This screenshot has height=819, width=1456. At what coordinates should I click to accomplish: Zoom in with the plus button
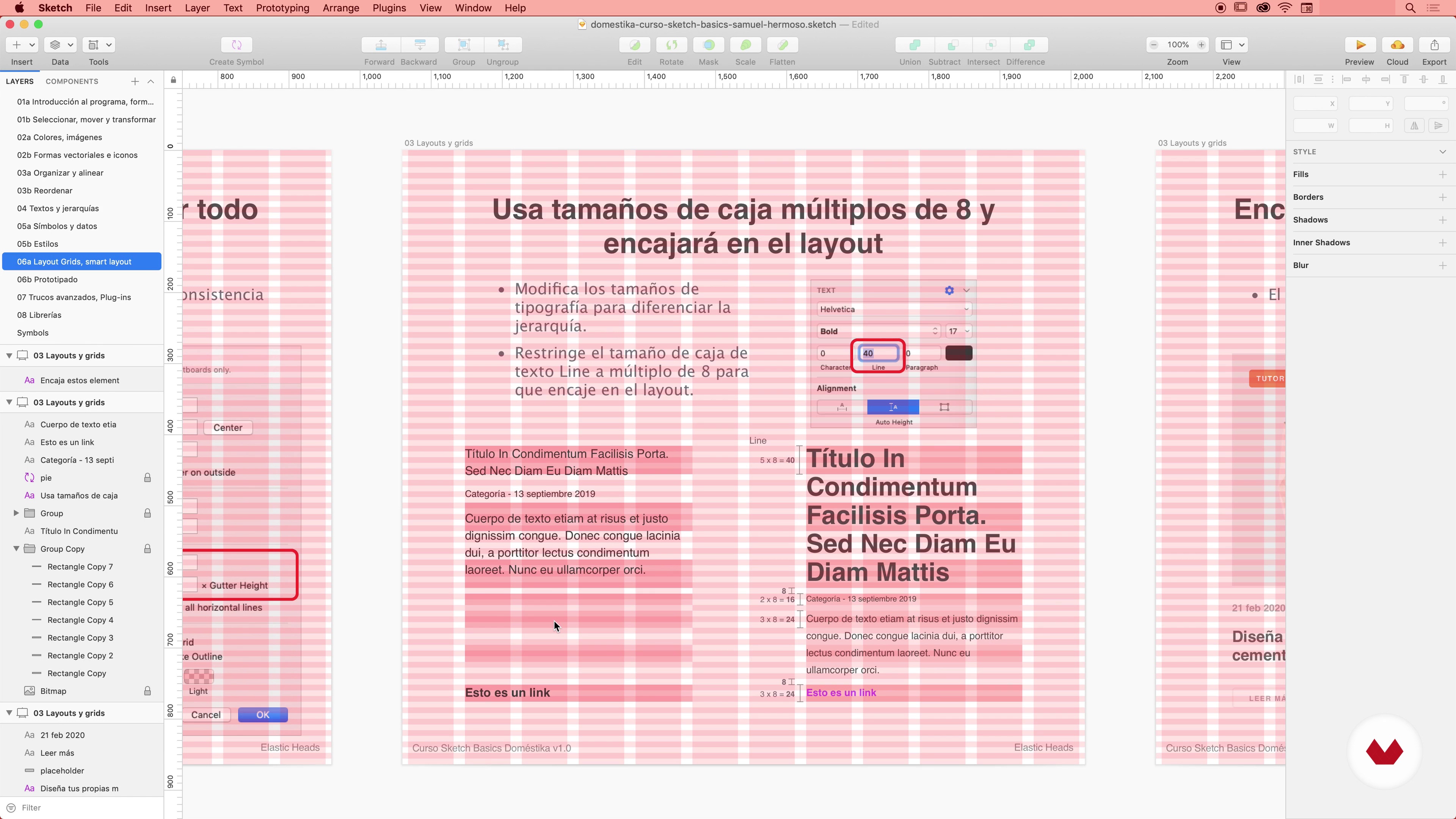pyautogui.click(x=1201, y=45)
